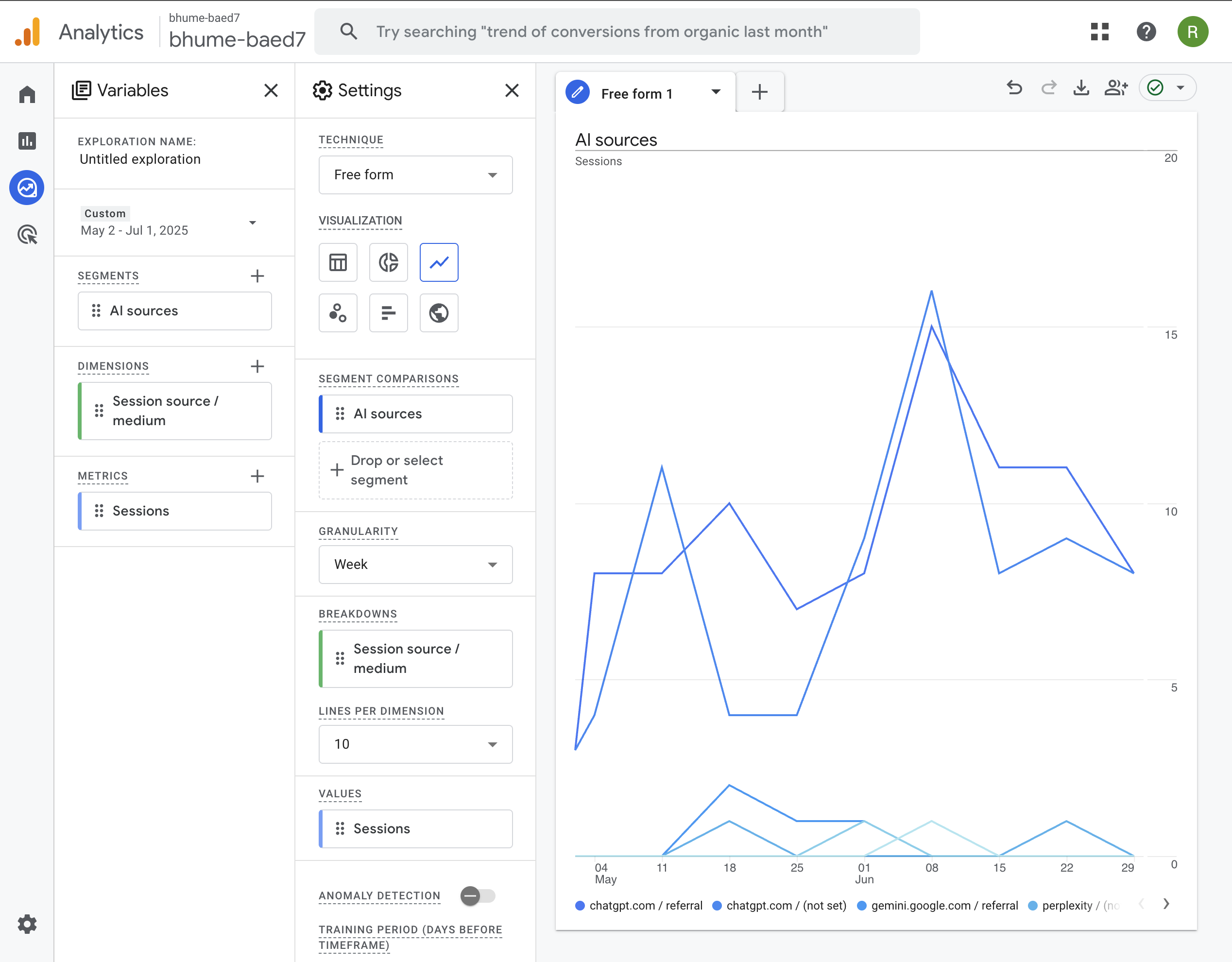
Task: Select the Bar chart visualization
Action: [389, 312]
